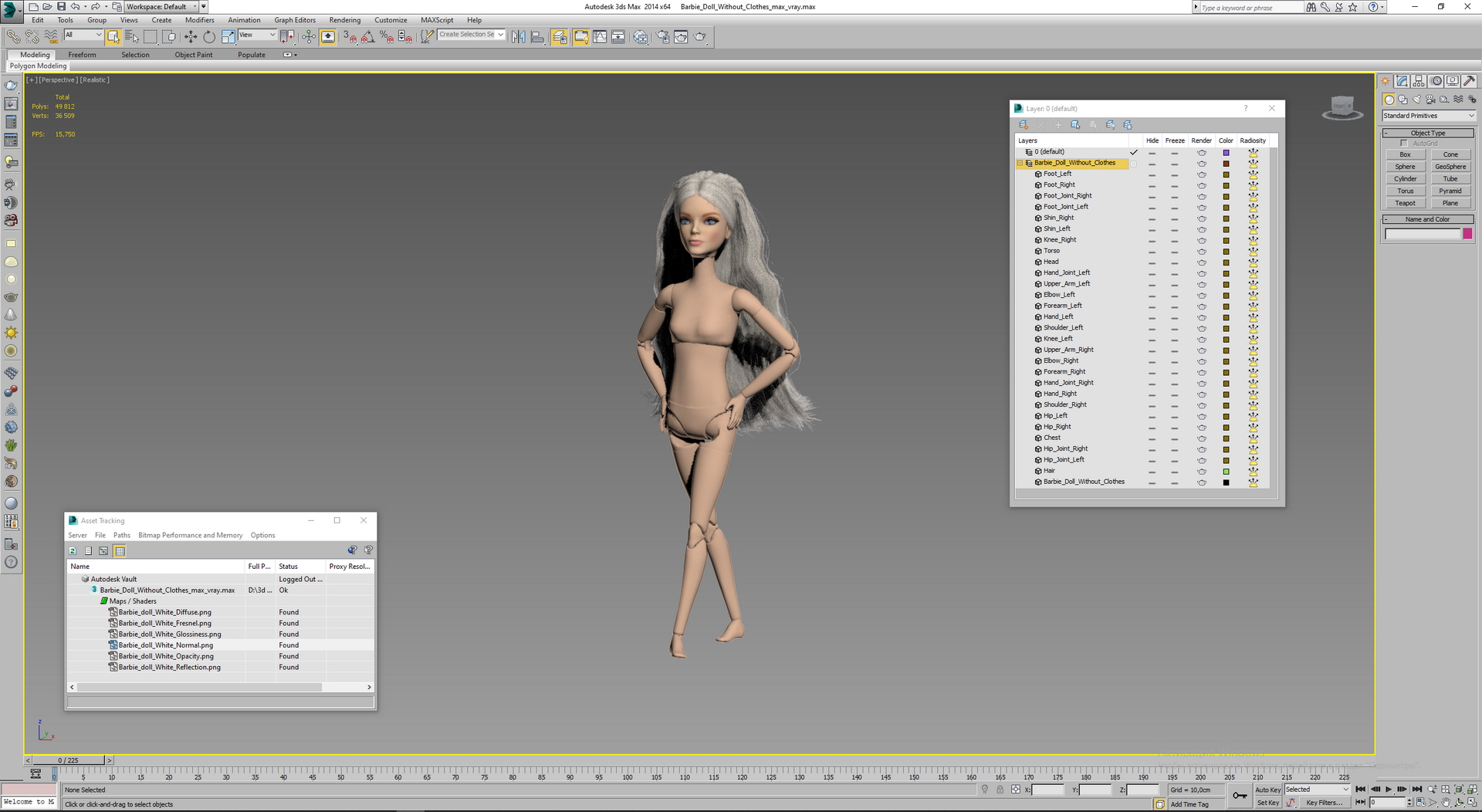
Task: Open the Modify command panel tab
Action: pyautogui.click(x=1402, y=80)
